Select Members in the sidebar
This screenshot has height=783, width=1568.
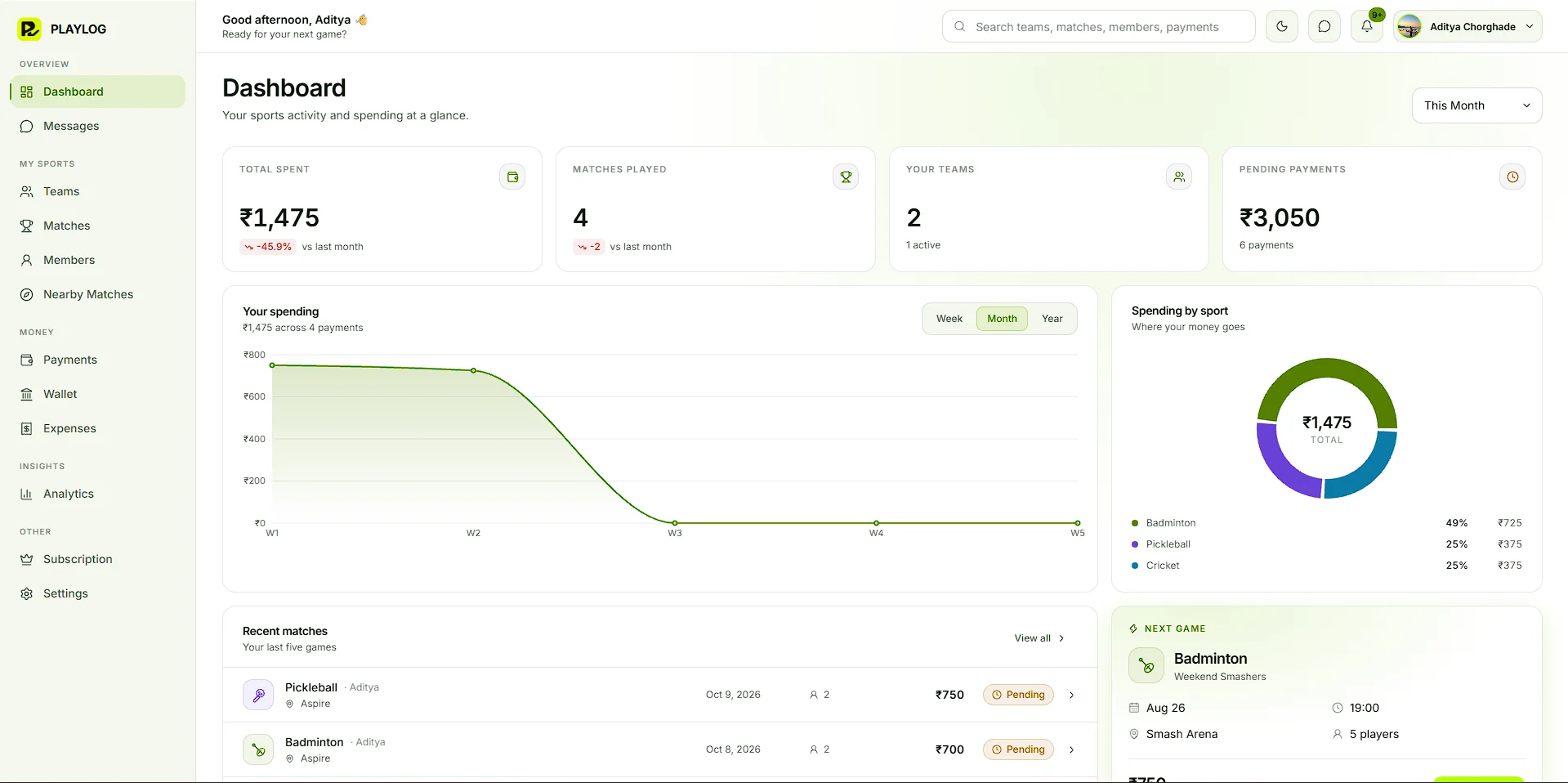tap(98, 260)
